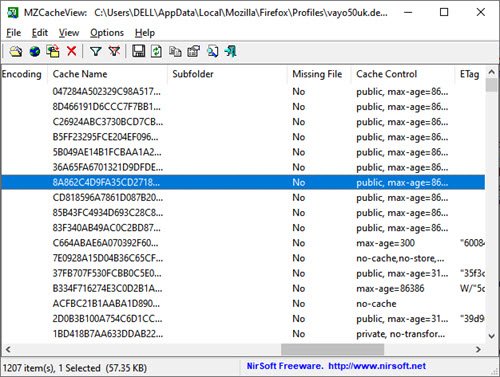The width and height of the screenshot is (500, 377).
Task: Open the Options menu
Action: click(107, 33)
